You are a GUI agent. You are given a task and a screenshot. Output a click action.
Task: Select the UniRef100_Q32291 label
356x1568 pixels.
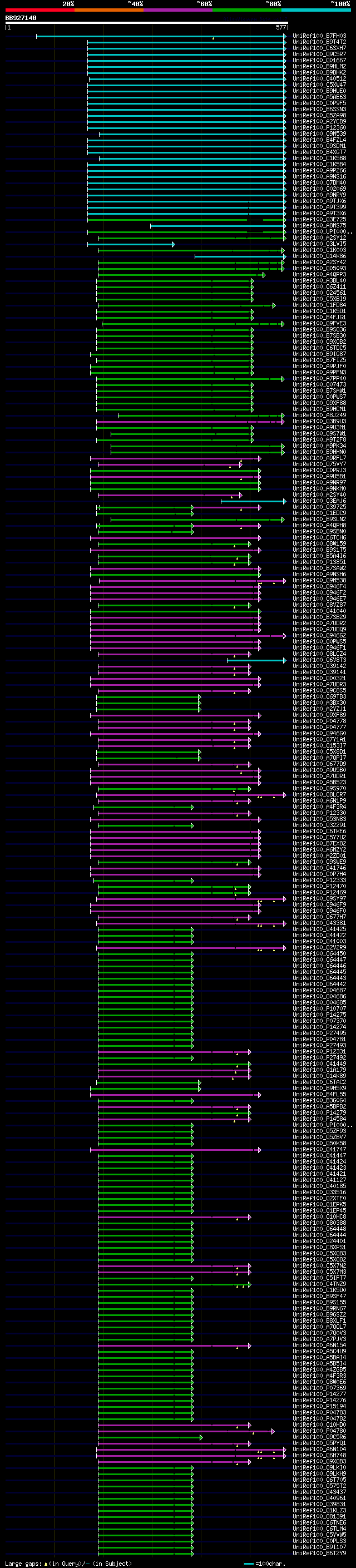[319, 825]
